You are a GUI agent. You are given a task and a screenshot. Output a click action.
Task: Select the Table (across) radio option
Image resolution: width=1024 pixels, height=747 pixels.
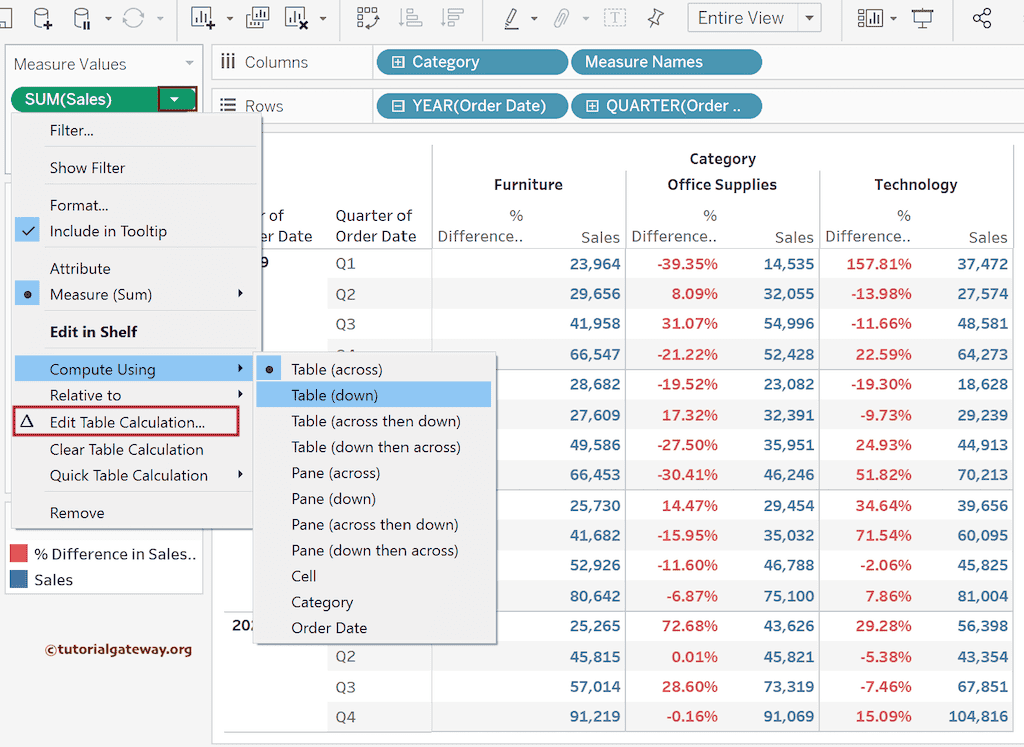(337, 369)
